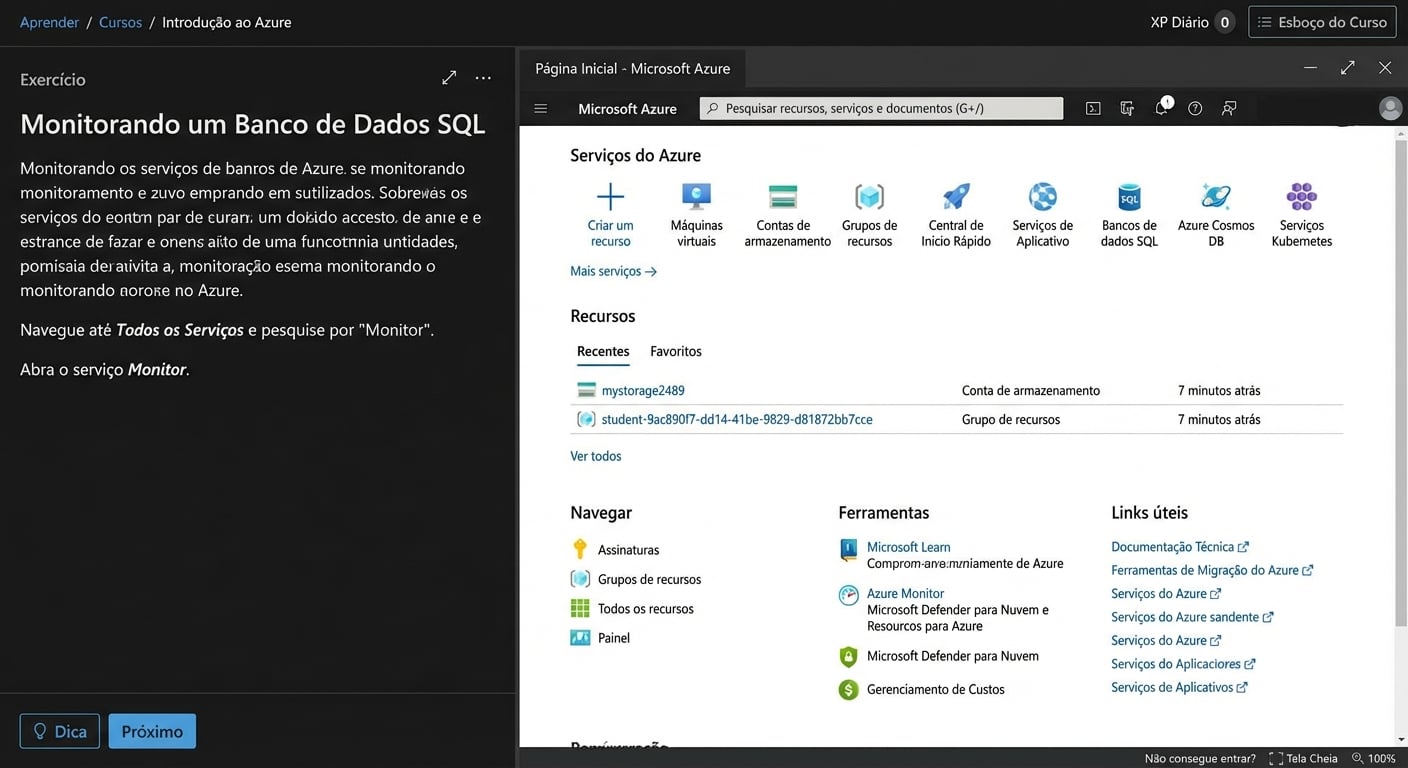Click Ver todos link
The width and height of the screenshot is (1408, 768).
[596, 456]
